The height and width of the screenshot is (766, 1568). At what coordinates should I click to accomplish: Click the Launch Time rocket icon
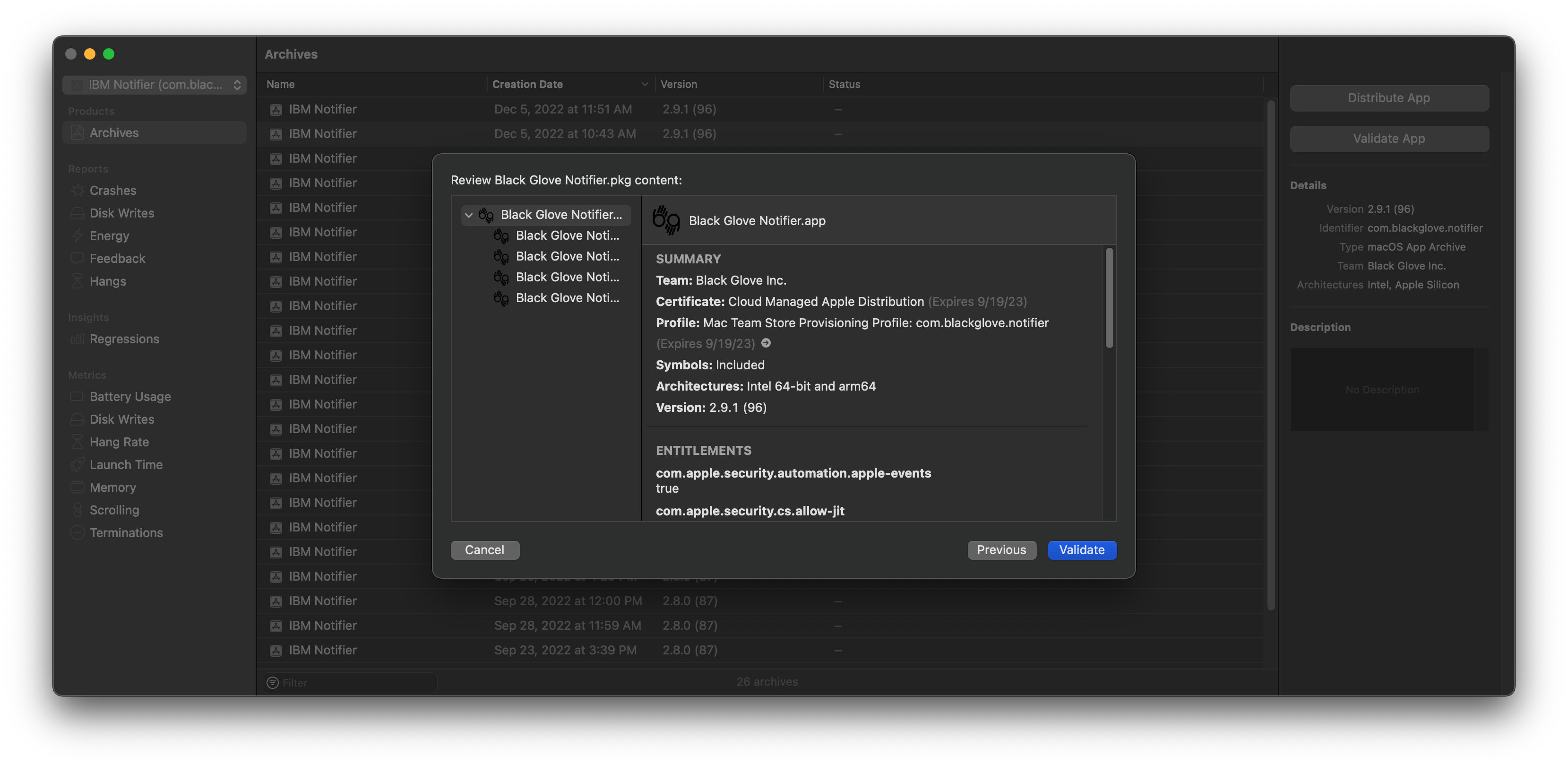pos(78,465)
